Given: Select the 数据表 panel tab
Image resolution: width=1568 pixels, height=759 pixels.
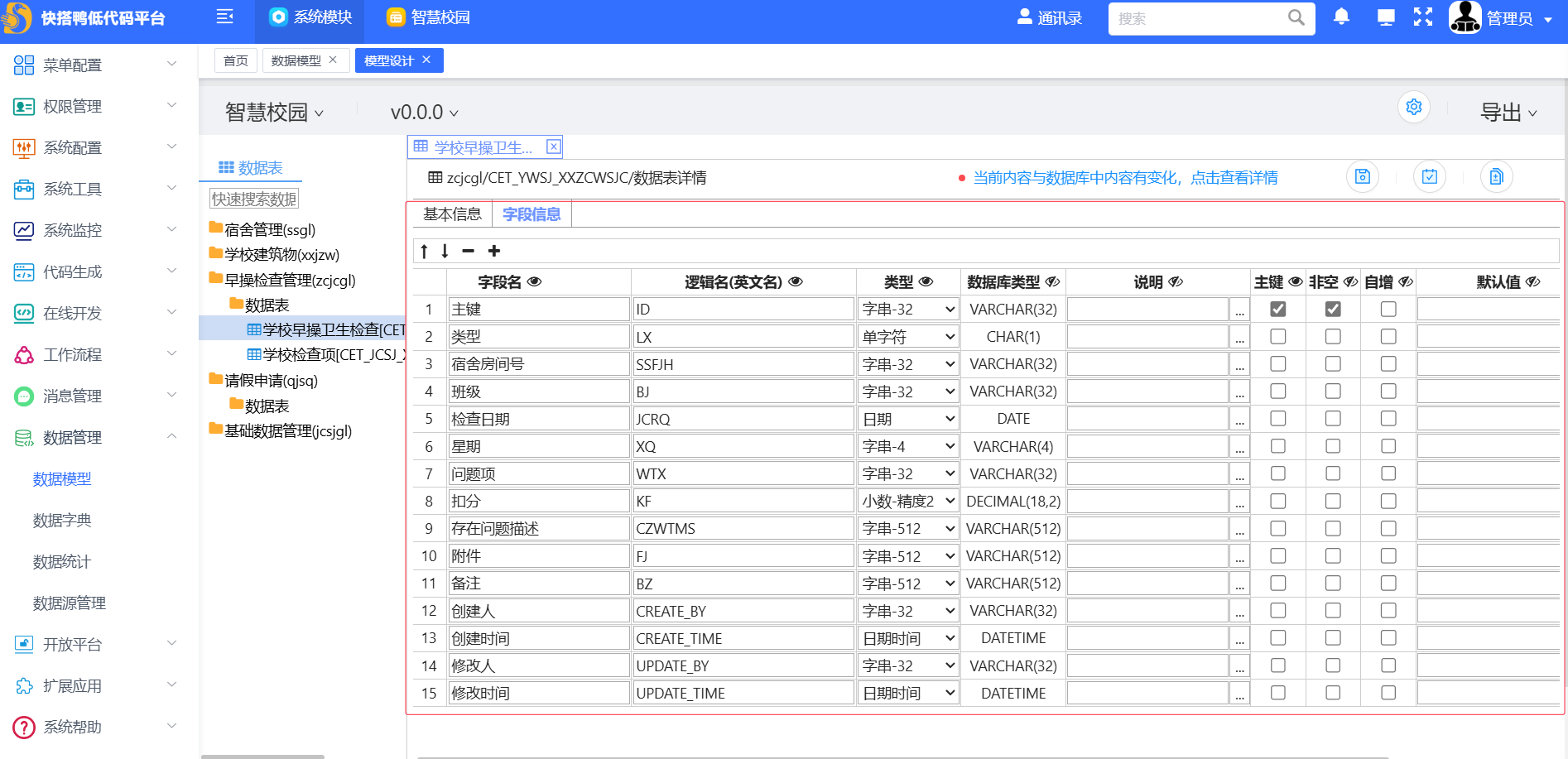Looking at the screenshot, I should pyautogui.click(x=250, y=167).
